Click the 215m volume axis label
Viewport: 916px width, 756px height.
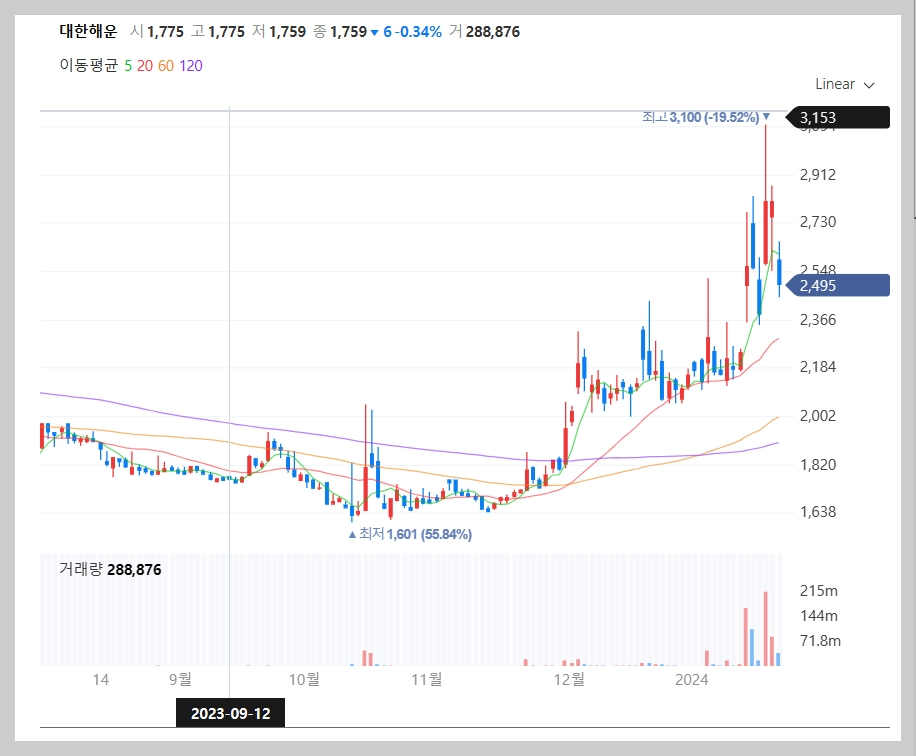(x=819, y=591)
